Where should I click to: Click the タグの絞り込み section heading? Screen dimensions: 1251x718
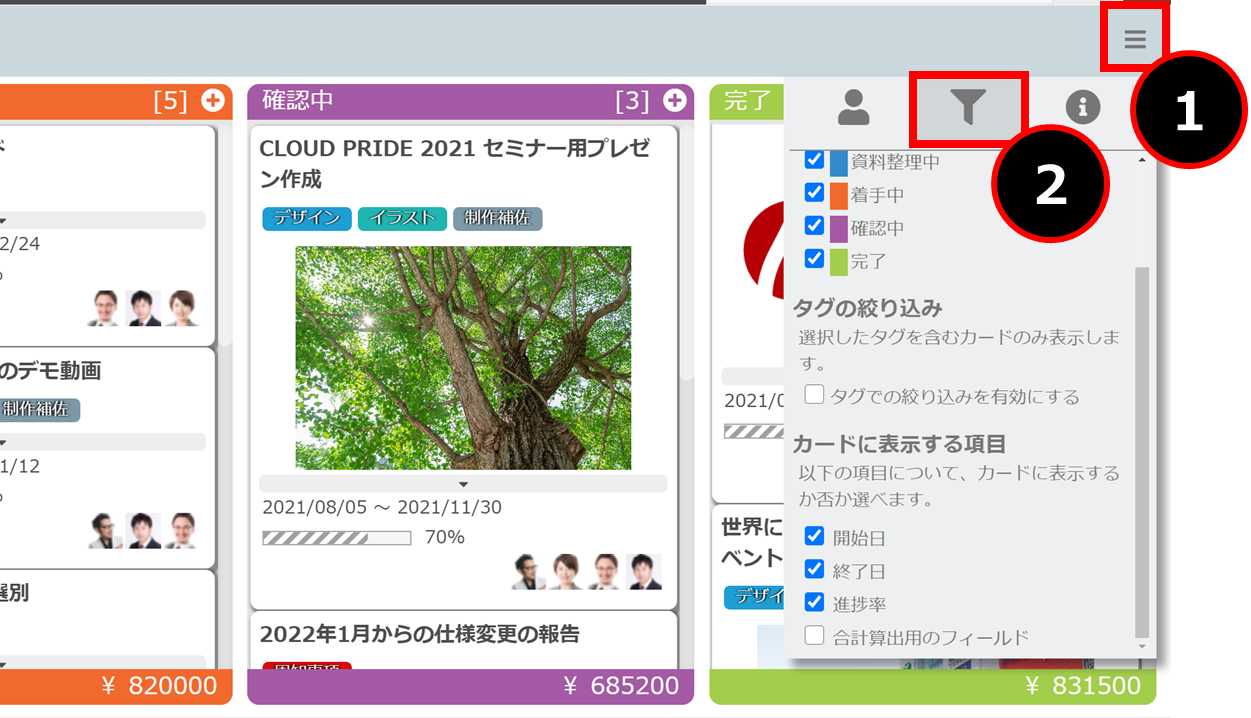click(868, 307)
